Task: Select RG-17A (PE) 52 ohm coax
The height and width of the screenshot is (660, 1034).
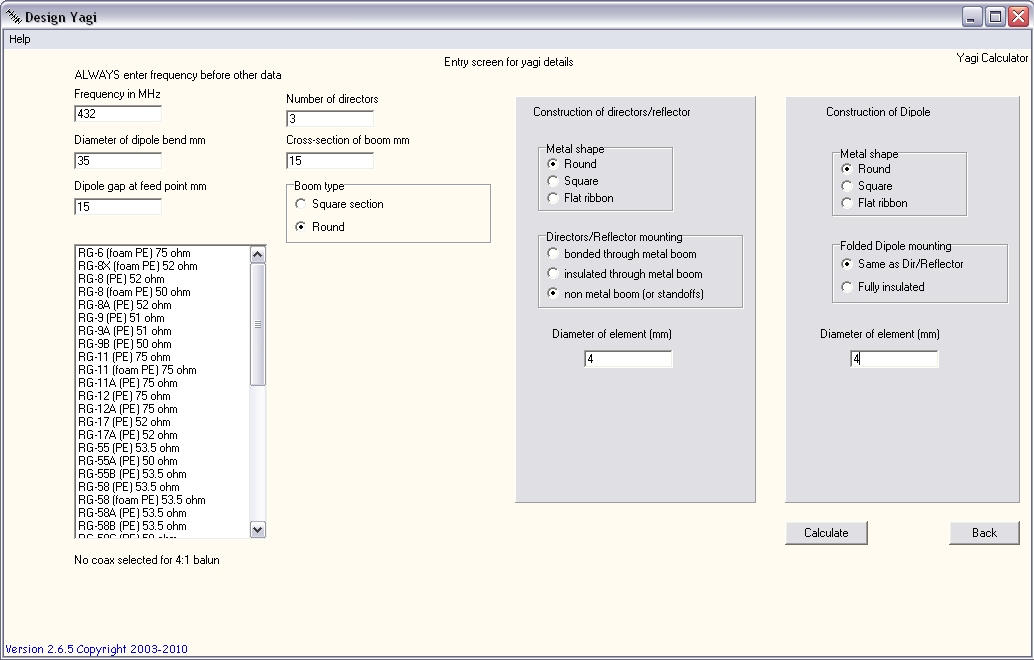Action: coord(162,435)
